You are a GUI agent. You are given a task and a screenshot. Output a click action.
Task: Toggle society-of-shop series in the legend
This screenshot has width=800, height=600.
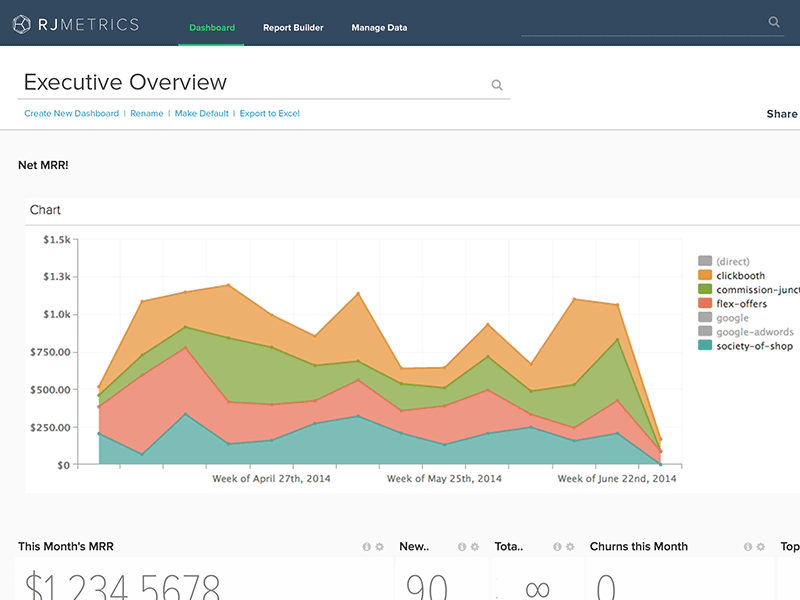[754, 346]
